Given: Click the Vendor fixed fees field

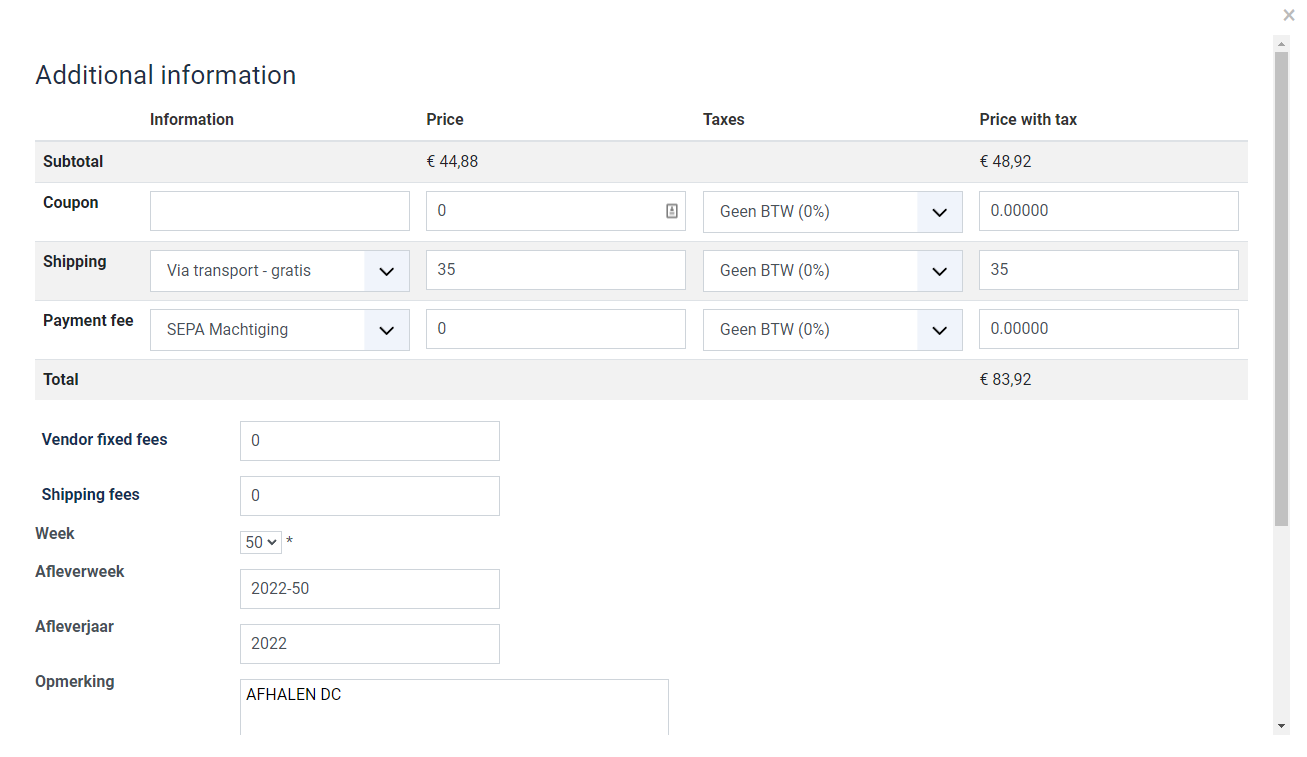Looking at the screenshot, I should [x=369, y=441].
